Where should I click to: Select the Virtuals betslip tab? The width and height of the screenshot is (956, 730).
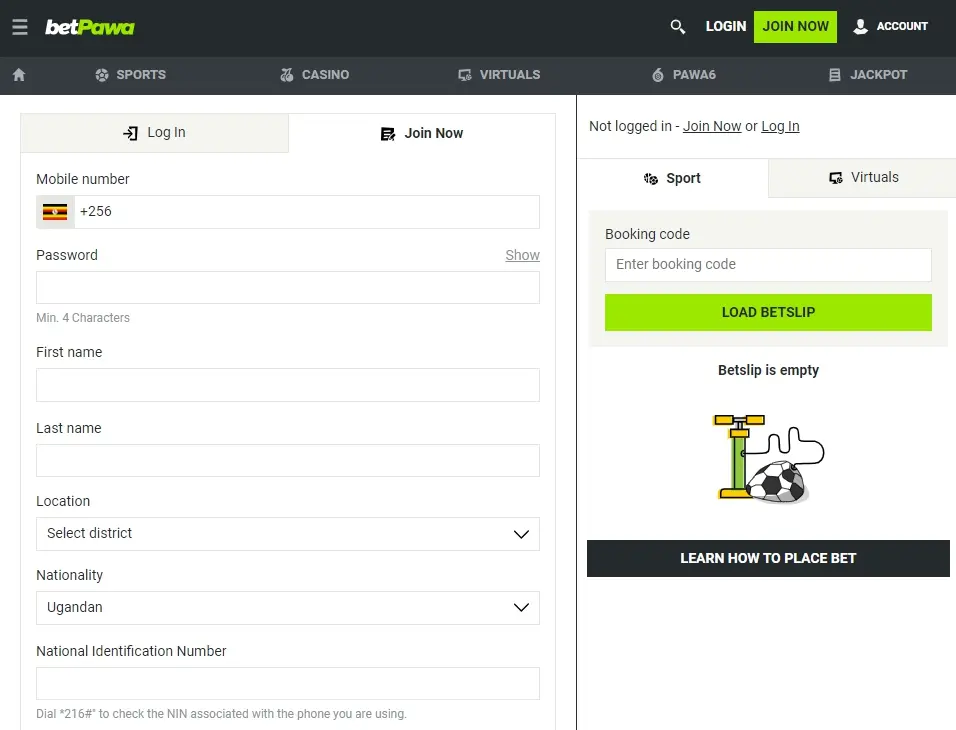(x=862, y=177)
